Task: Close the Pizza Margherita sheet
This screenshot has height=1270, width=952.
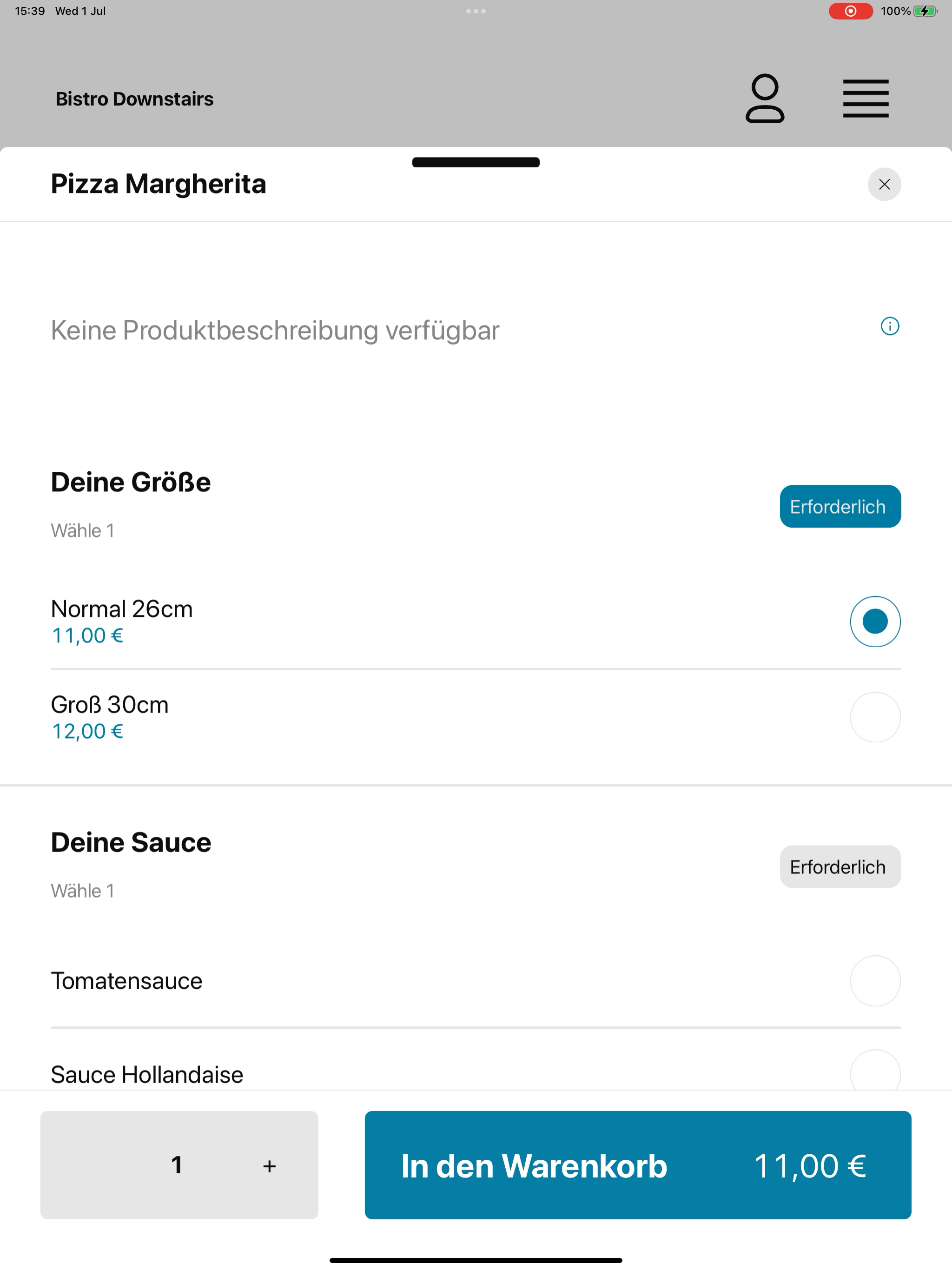Action: click(x=884, y=184)
